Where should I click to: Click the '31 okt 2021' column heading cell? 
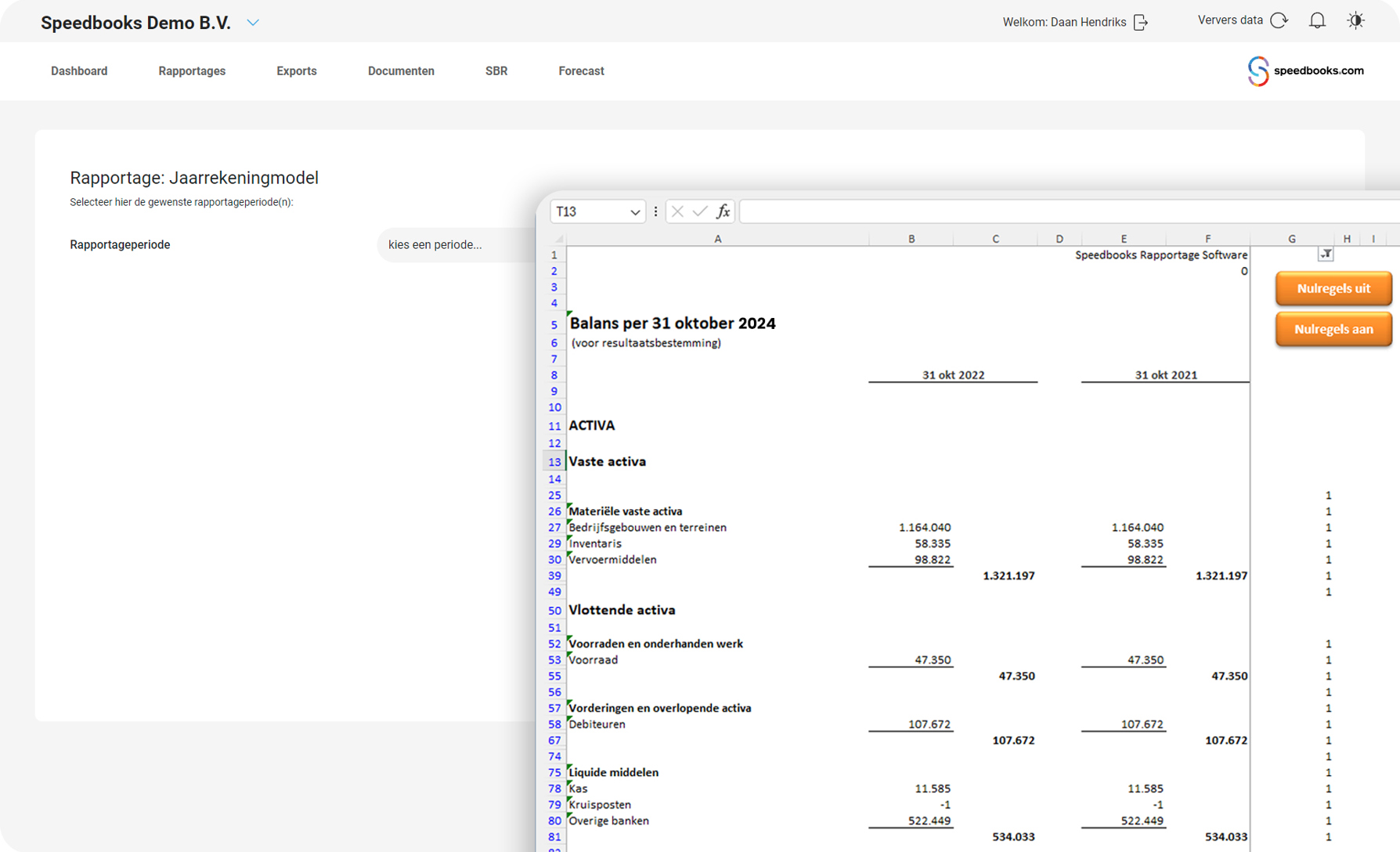pos(1166,375)
